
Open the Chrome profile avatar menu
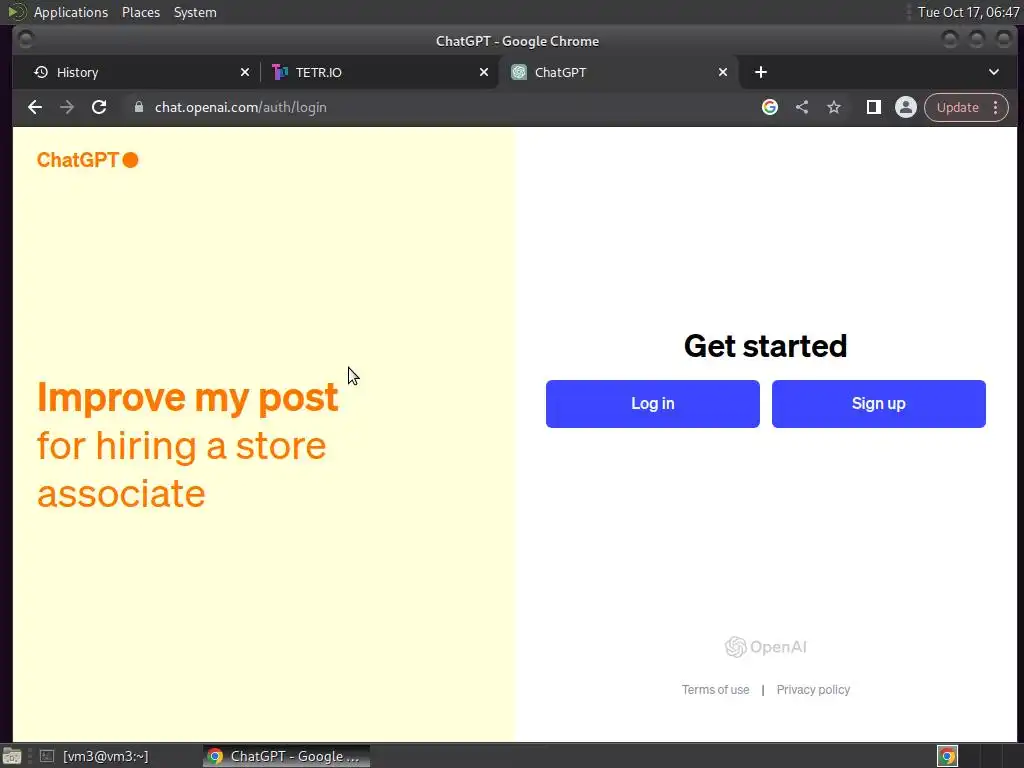coord(906,107)
